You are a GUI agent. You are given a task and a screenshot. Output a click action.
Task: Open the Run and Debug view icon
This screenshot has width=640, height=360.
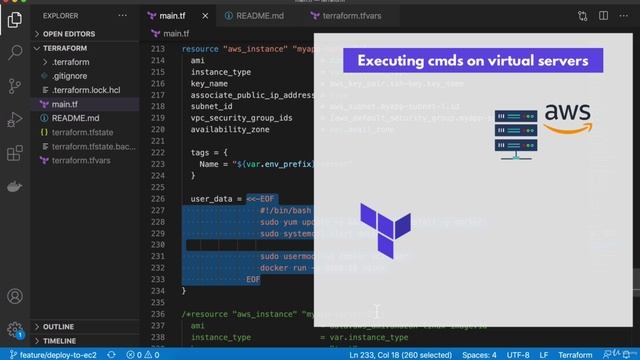pos(15,120)
